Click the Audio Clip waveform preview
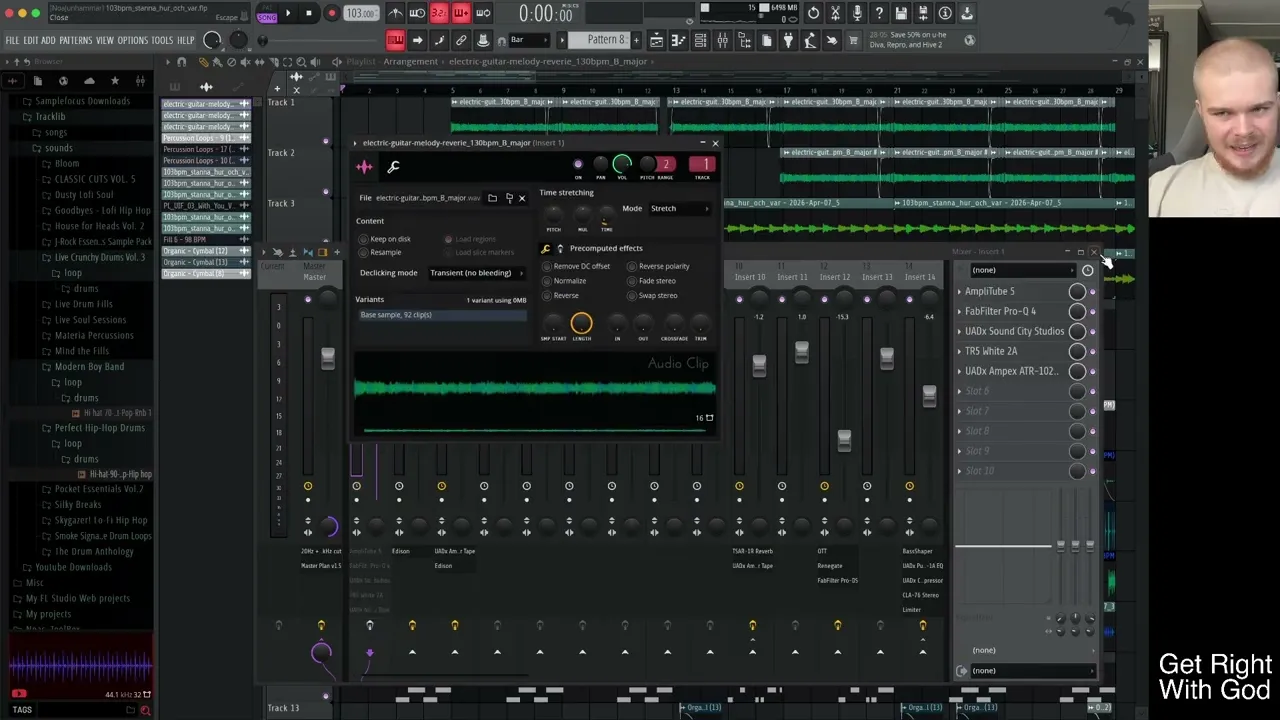 (x=534, y=389)
